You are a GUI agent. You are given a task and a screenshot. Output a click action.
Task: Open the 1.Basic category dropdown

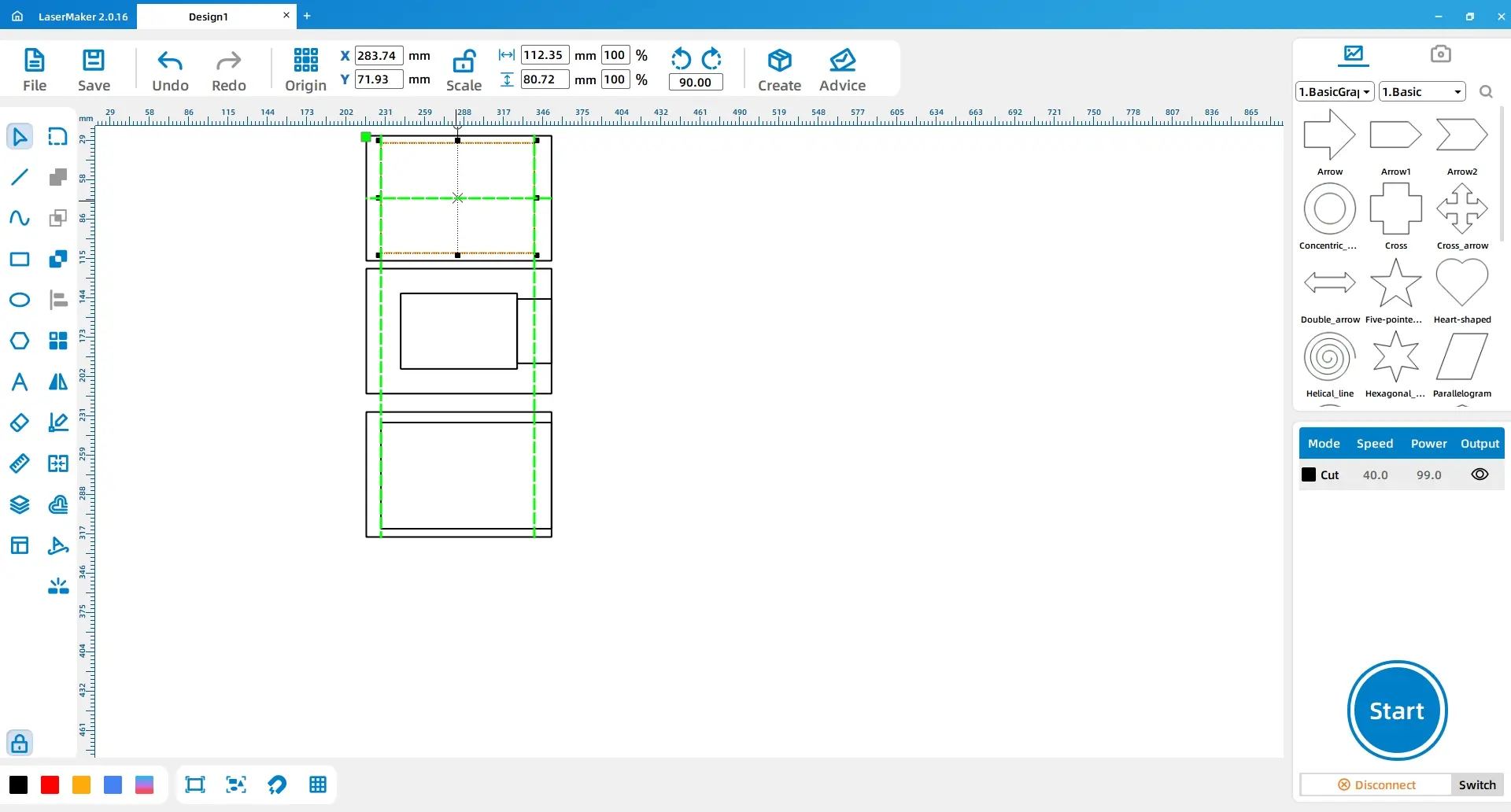point(1422,91)
